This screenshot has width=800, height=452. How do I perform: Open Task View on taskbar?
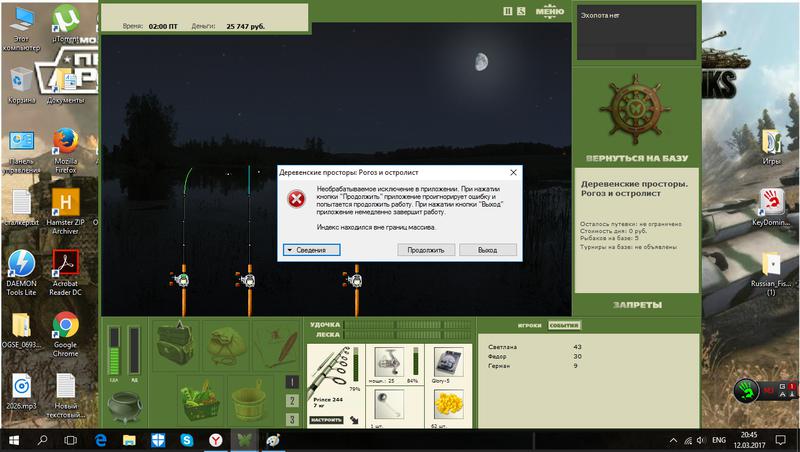point(70,440)
